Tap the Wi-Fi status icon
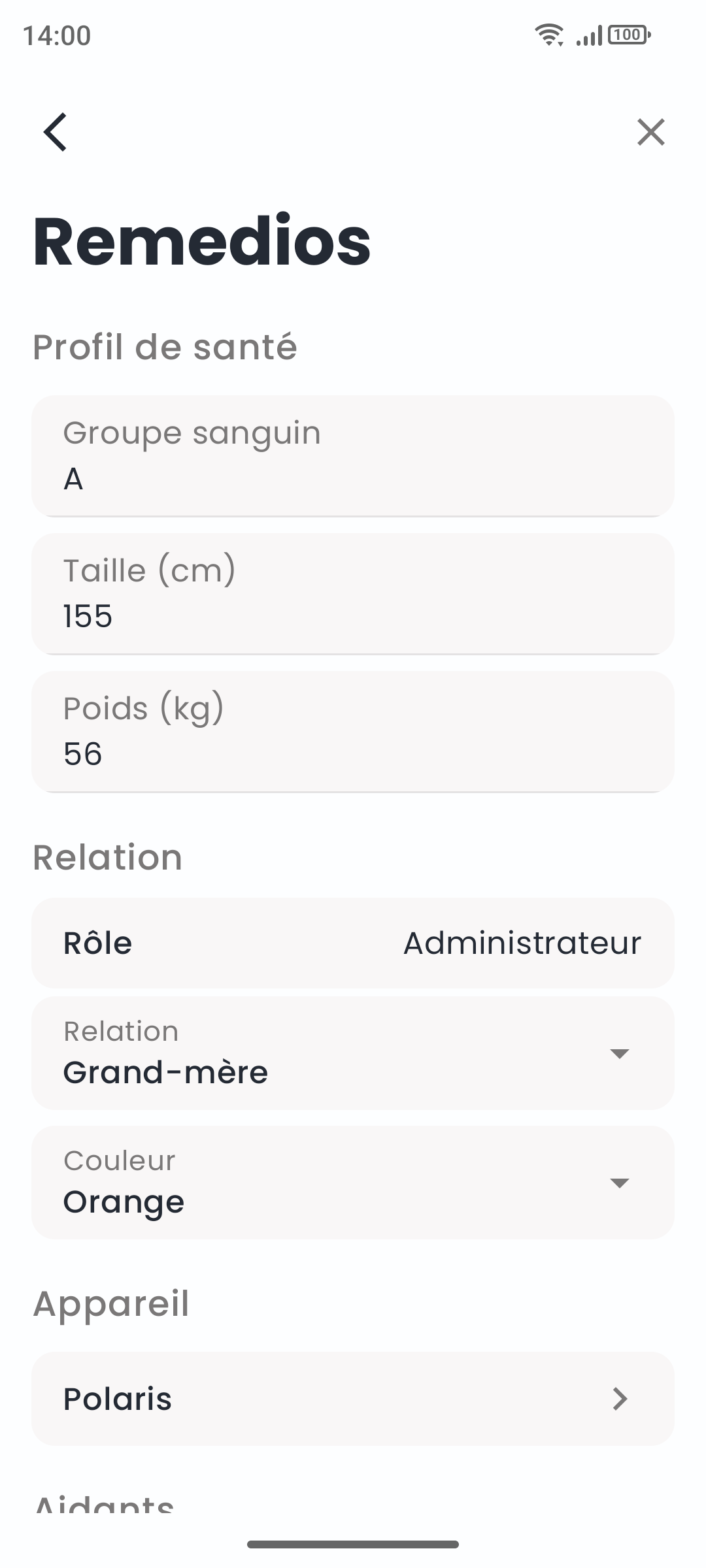 (x=549, y=35)
